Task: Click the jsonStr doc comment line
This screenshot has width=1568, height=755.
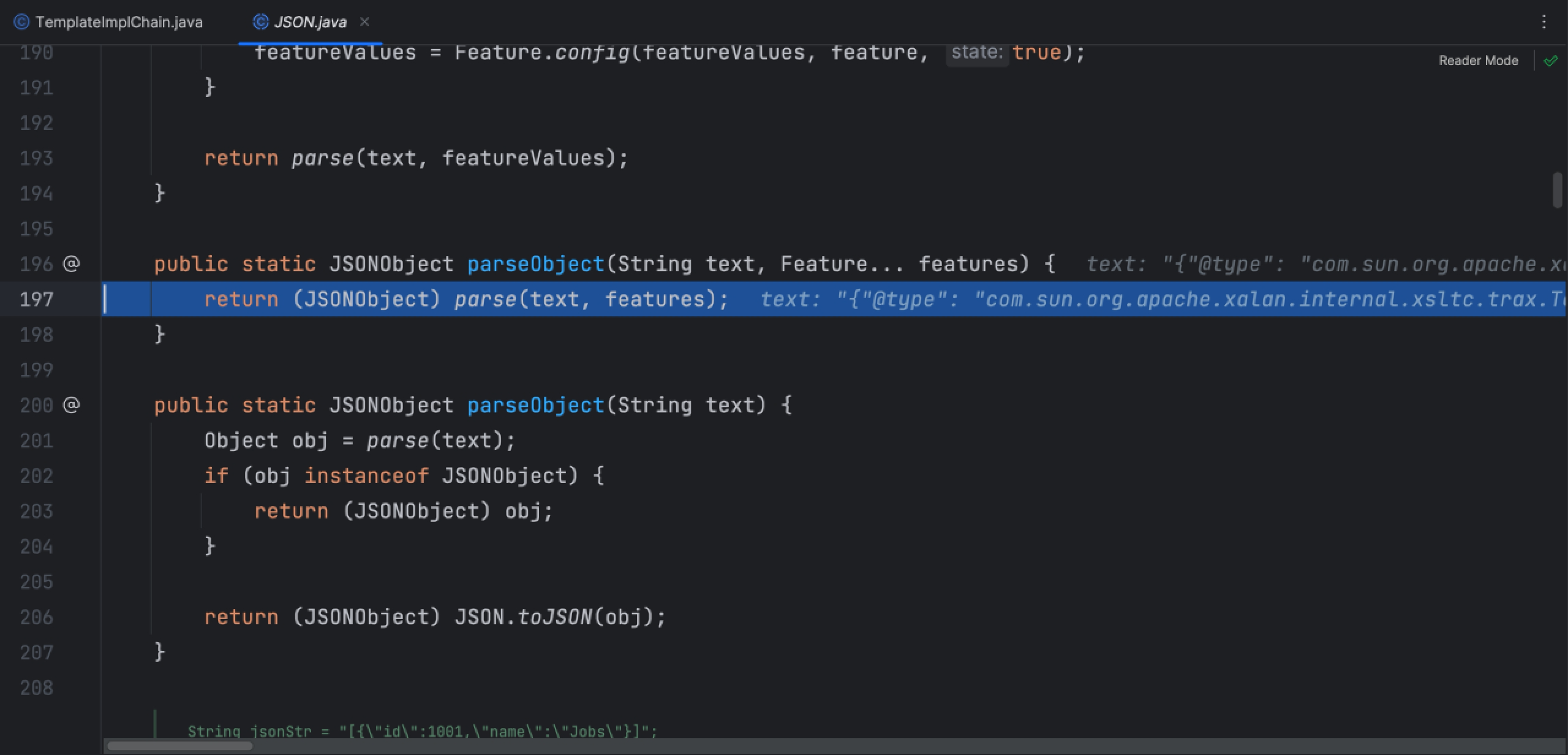Action: (x=422, y=730)
